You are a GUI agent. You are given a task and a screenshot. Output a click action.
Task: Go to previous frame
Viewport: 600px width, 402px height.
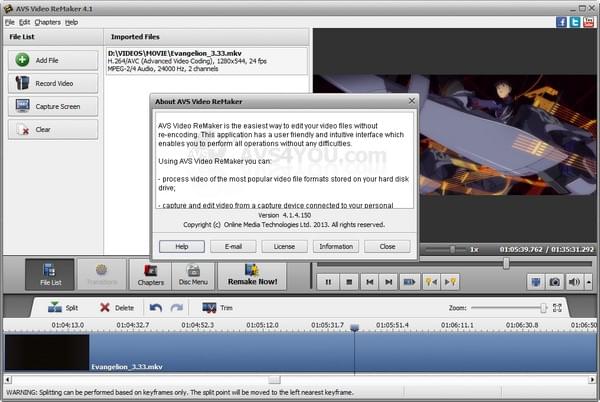pos(369,282)
